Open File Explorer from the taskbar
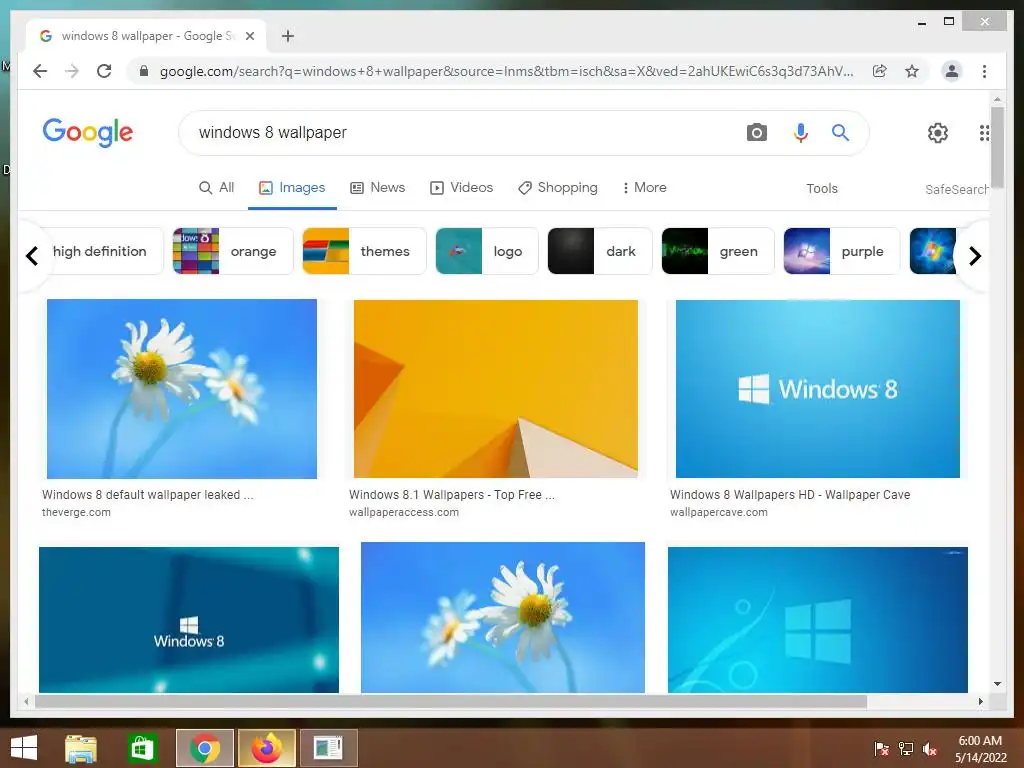 point(81,748)
